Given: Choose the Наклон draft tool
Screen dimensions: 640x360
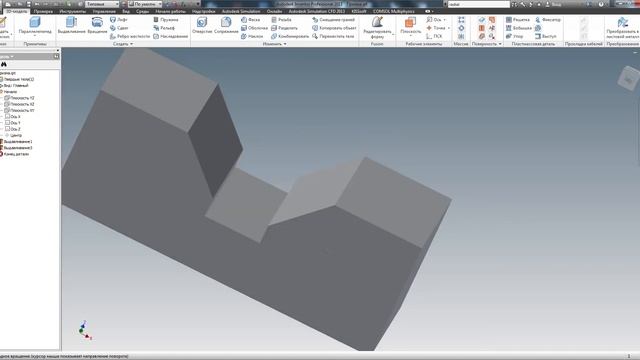Looking at the screenshot, I should [x=252, y=36].
